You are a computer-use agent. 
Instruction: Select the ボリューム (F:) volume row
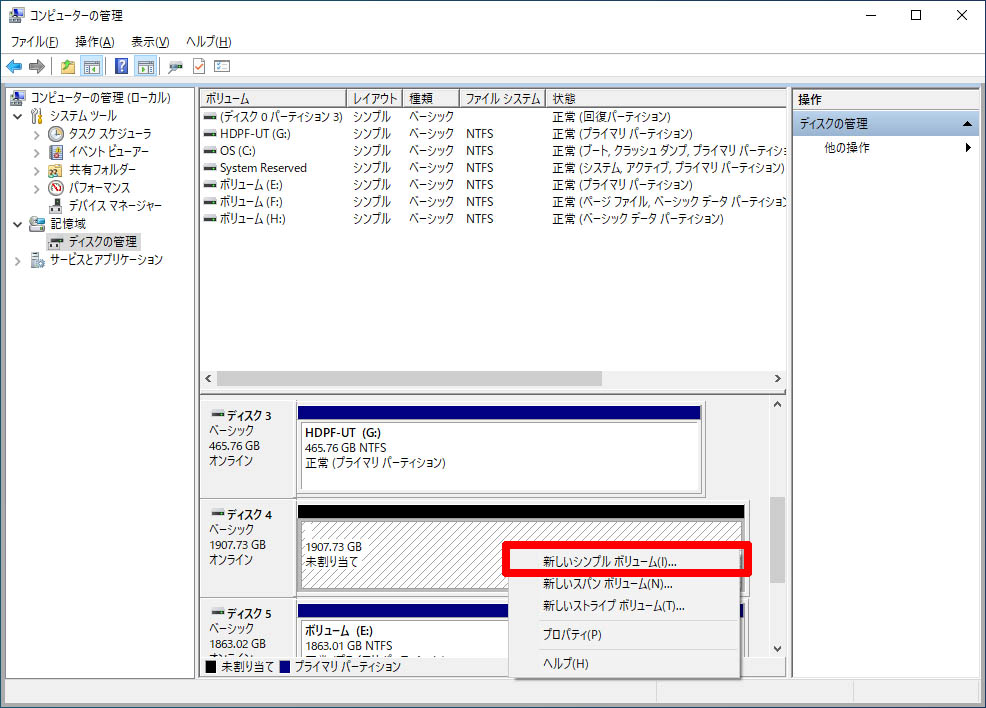[494, 202]
